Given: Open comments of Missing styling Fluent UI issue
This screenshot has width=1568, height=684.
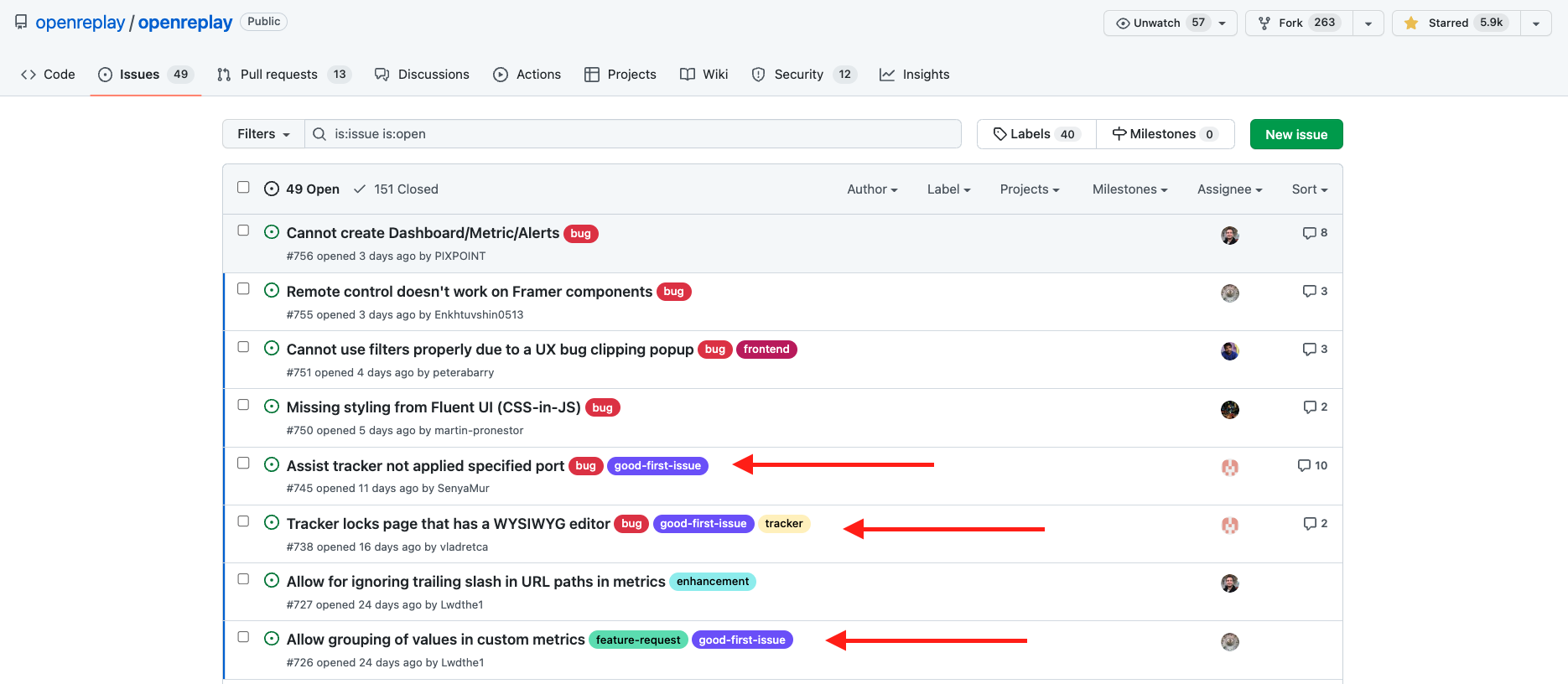Looking at the screenshot, I should click(1315, 407).
